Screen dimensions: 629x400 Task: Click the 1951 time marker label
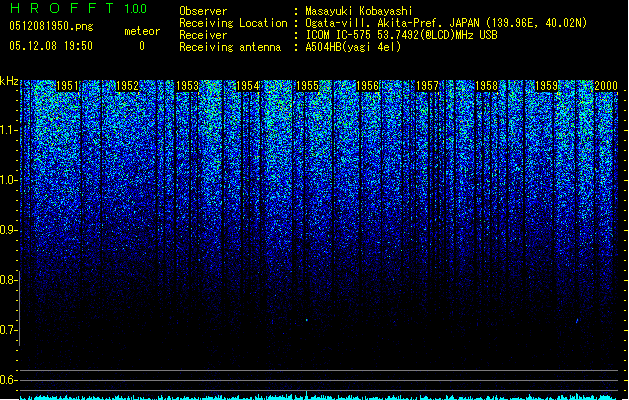pos(67,86)
